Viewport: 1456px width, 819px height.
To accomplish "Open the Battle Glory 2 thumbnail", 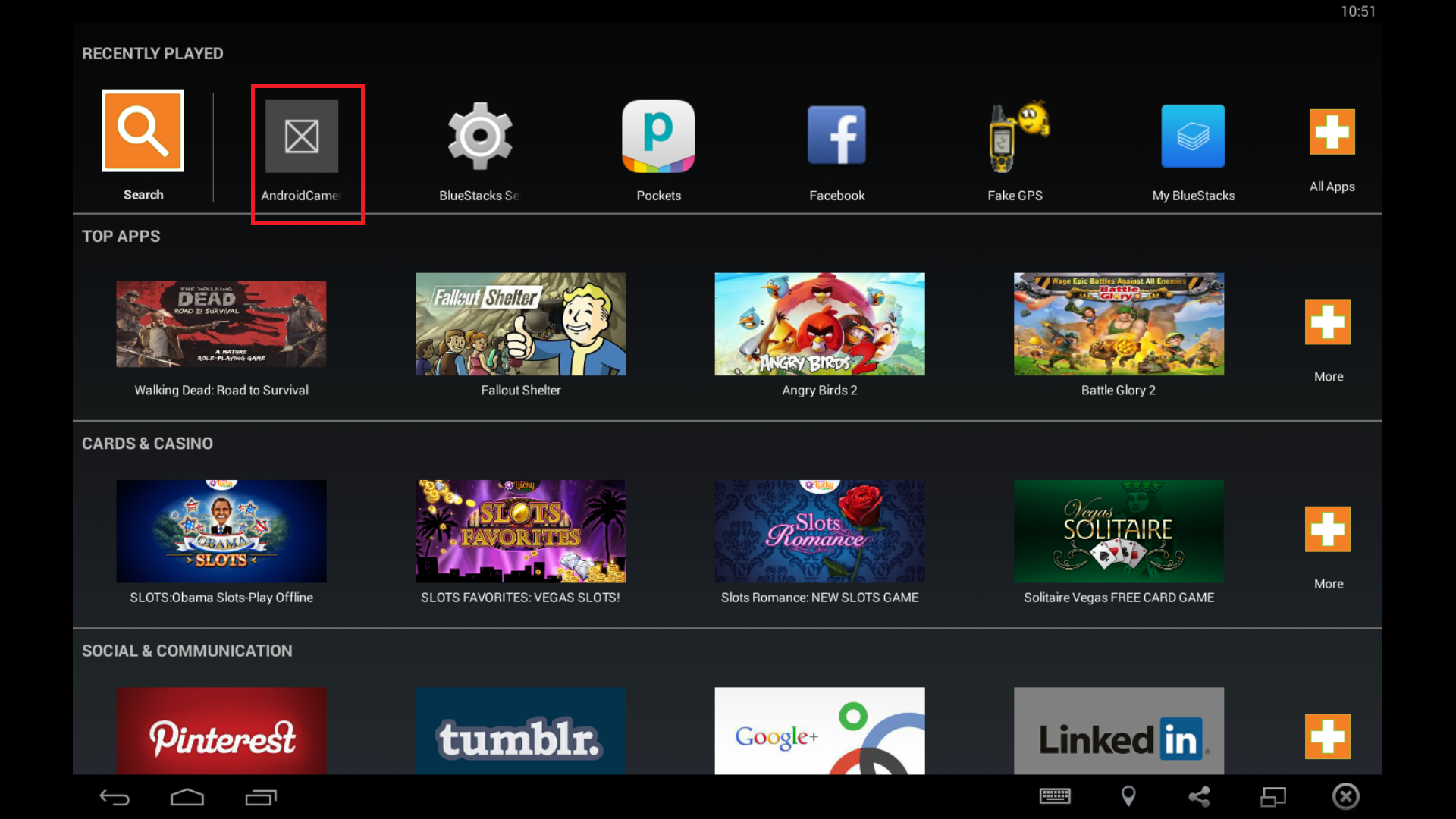I will (x=1119, y=324).
